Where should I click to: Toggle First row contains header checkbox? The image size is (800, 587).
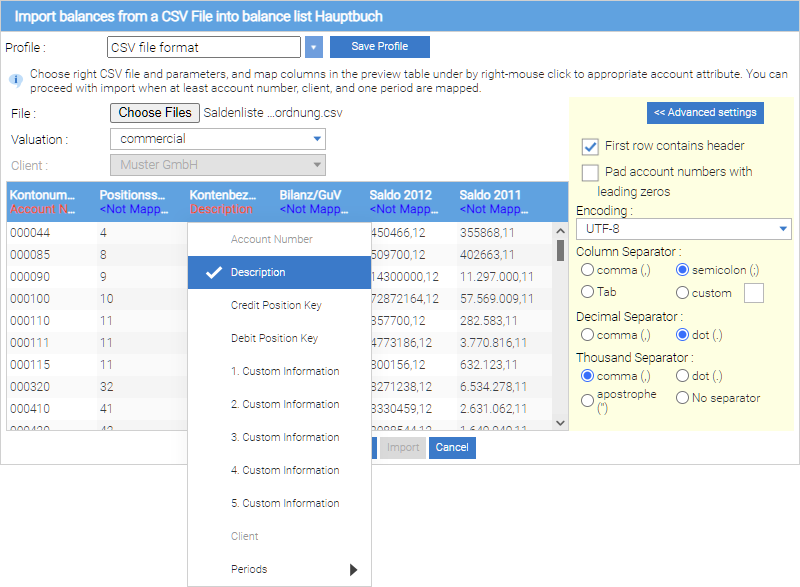tap(590, 146)
